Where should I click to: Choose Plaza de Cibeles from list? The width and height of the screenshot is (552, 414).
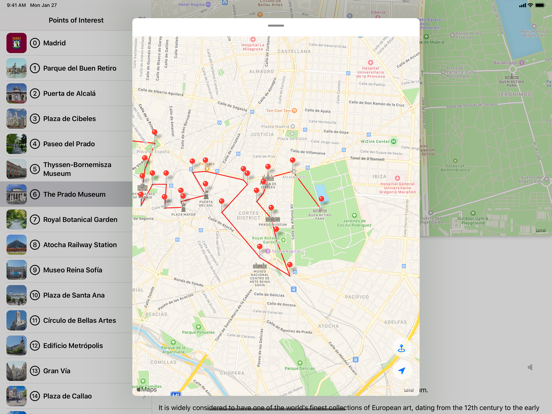pyautogui.click(x=66, y=119)
